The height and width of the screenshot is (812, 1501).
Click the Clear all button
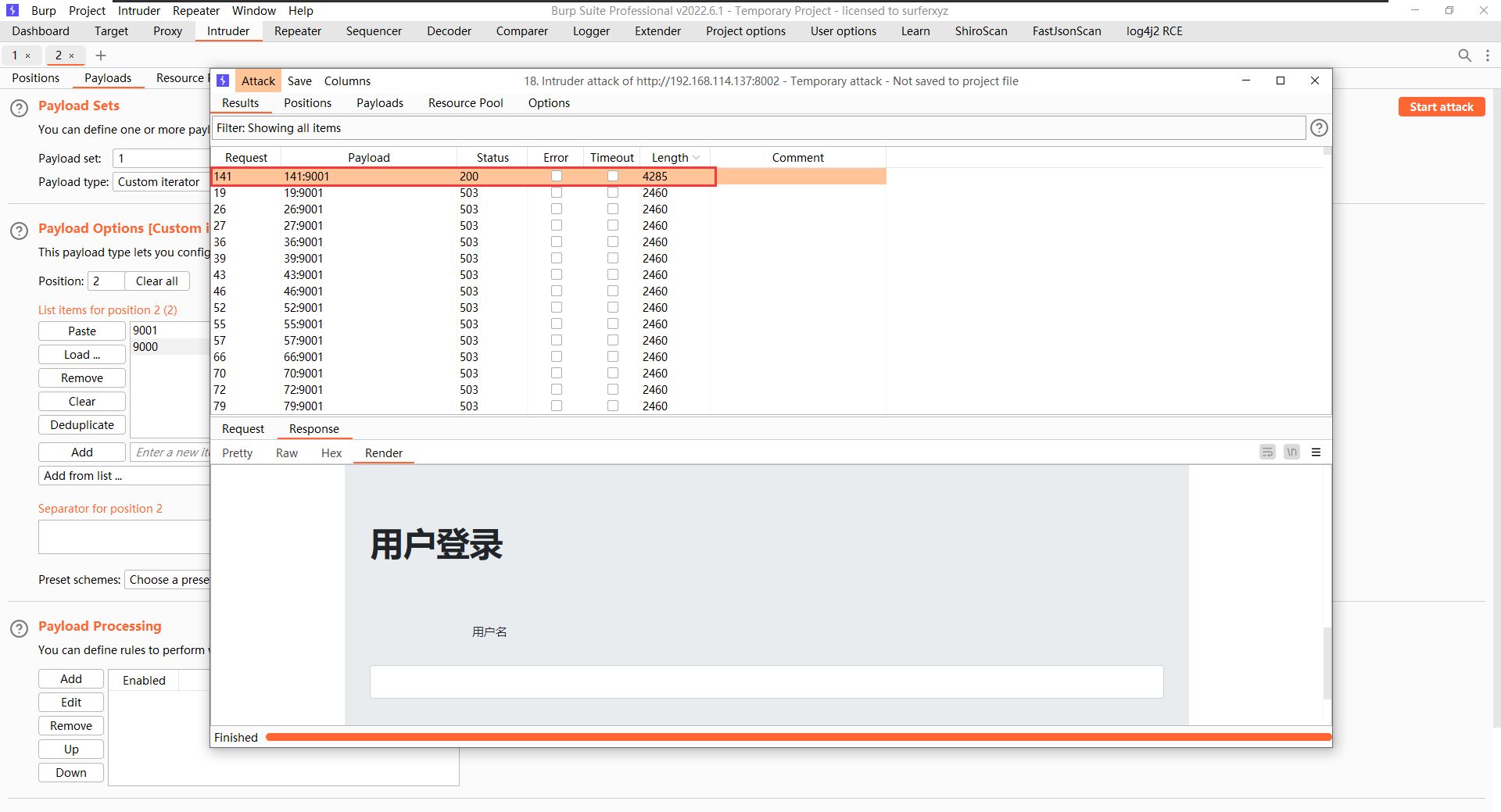(157, 281)
